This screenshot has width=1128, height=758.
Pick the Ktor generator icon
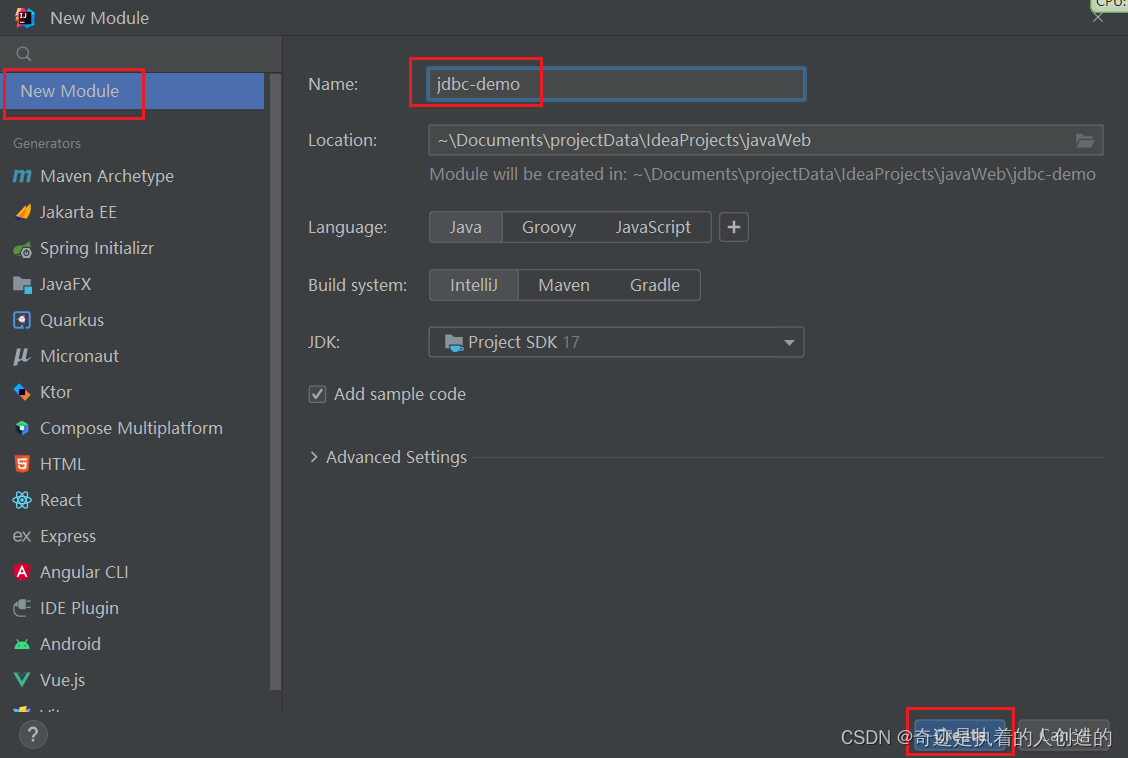point(22,392)
